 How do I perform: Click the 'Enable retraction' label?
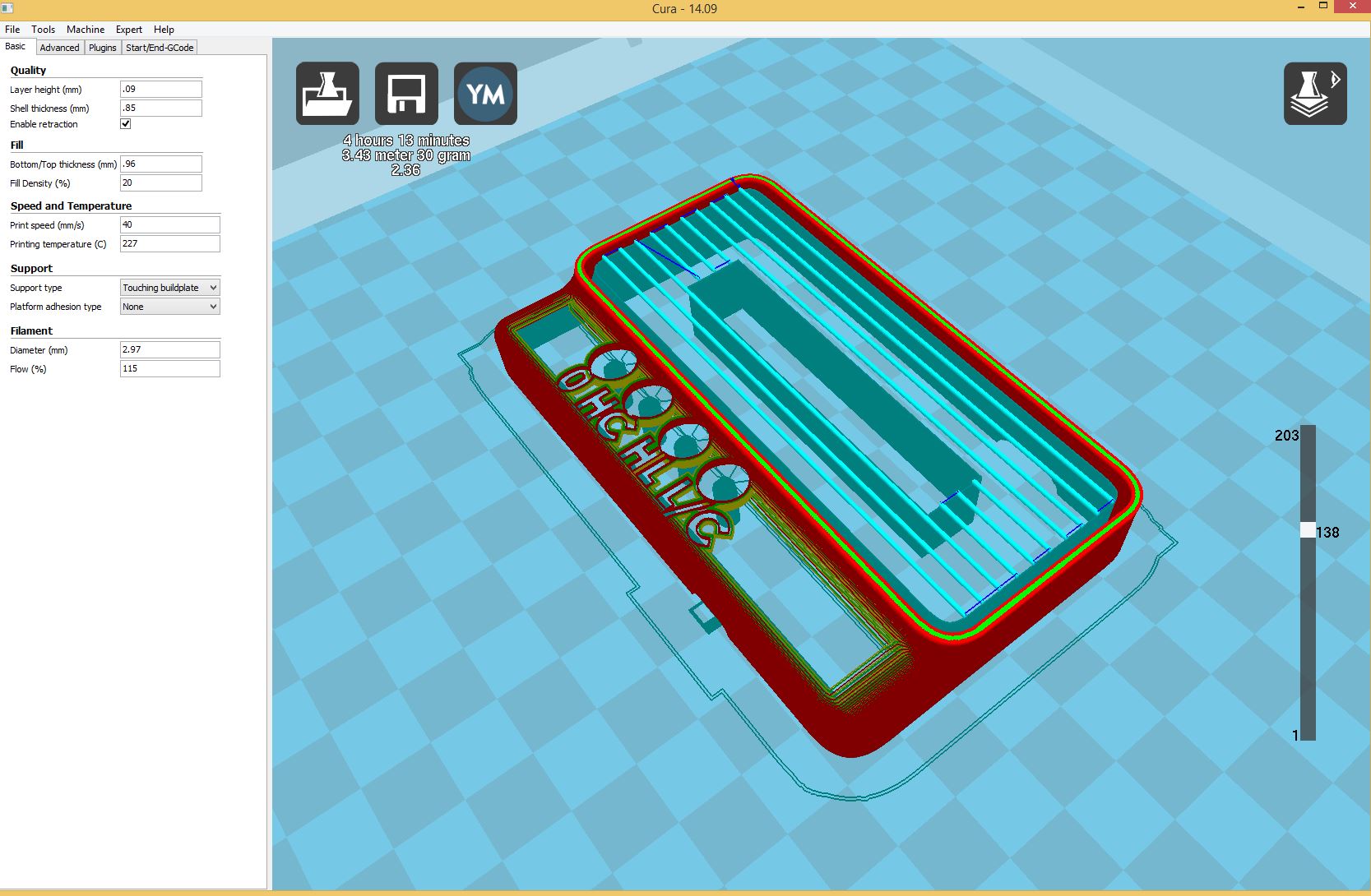[x=44, y=124]
